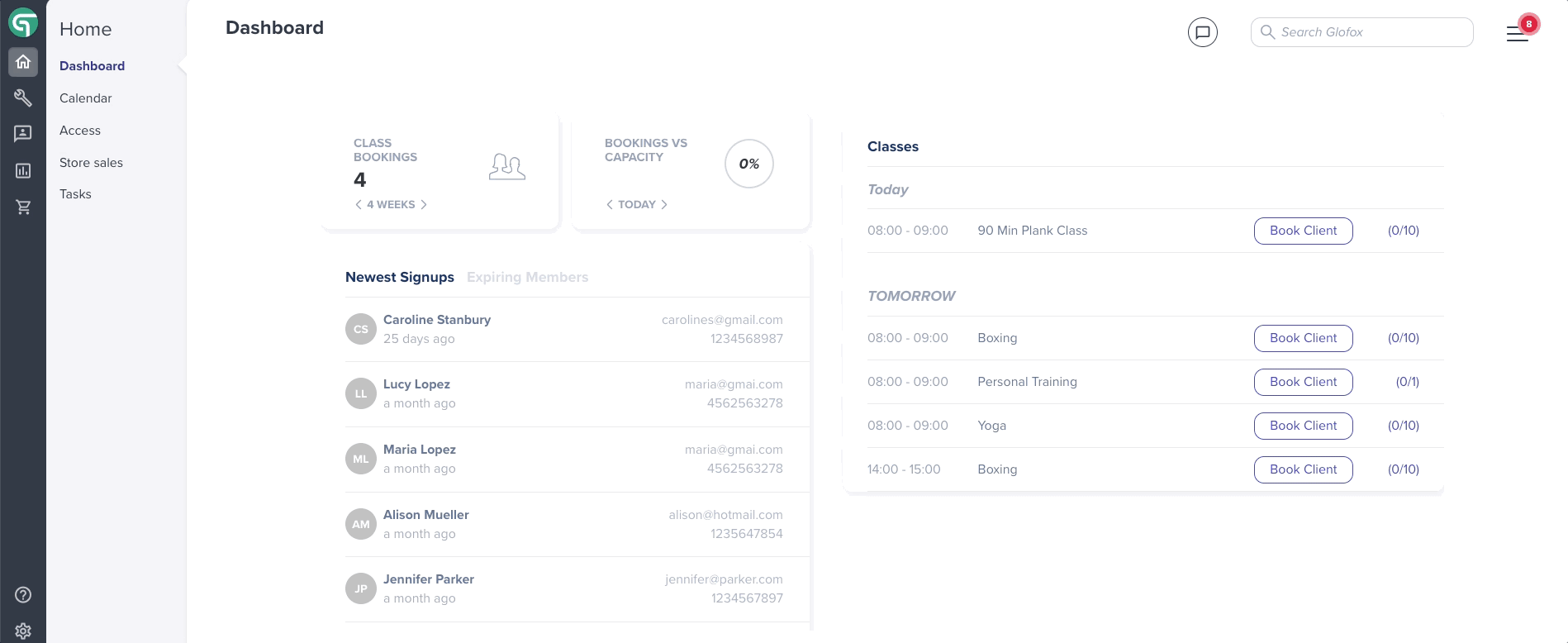Open the reports chart icon
1568x643 pixels.
coord(23,171)
